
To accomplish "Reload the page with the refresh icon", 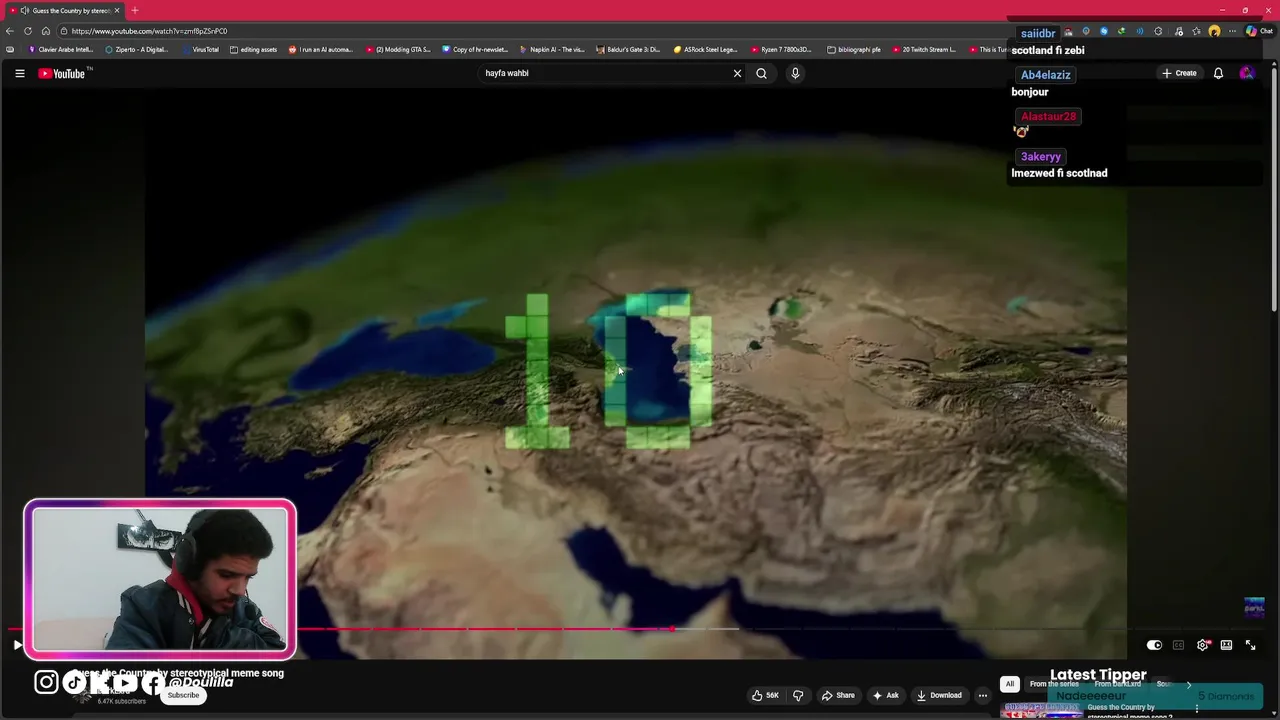I will point(28,31).
